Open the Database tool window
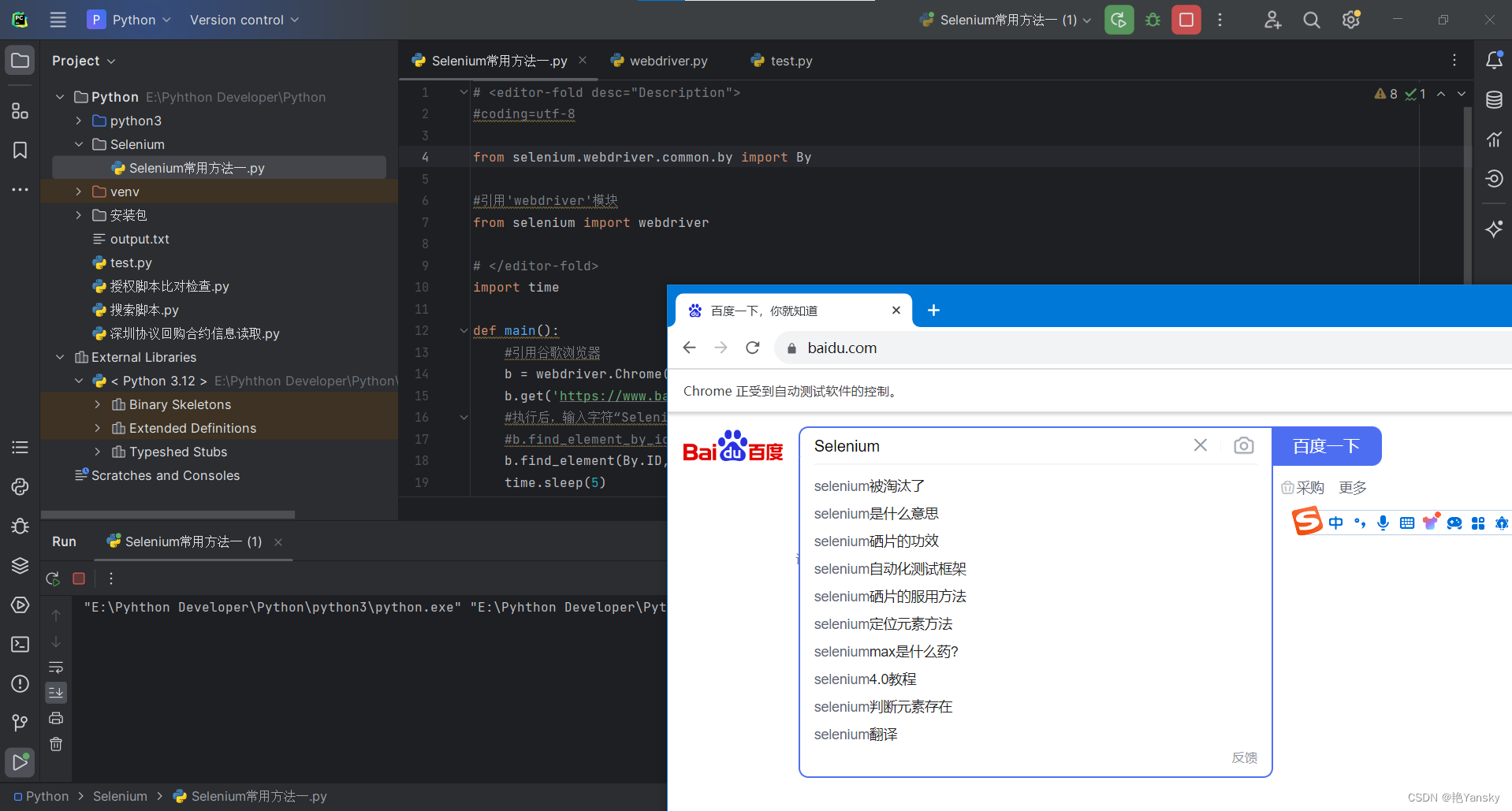 click(1494, 100)
